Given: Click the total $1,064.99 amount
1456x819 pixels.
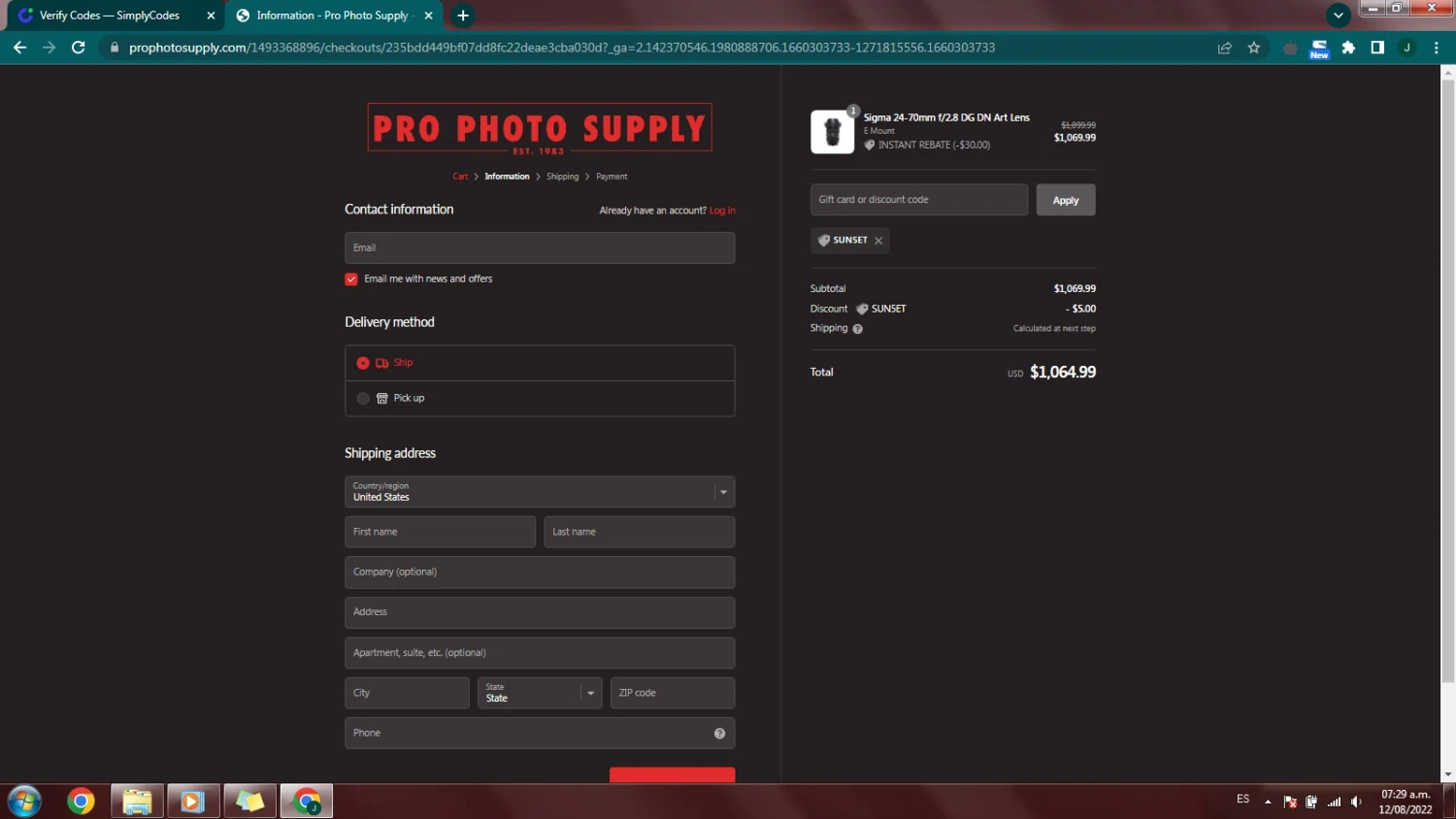Looking at the screenshot, I should point(1063,373).
